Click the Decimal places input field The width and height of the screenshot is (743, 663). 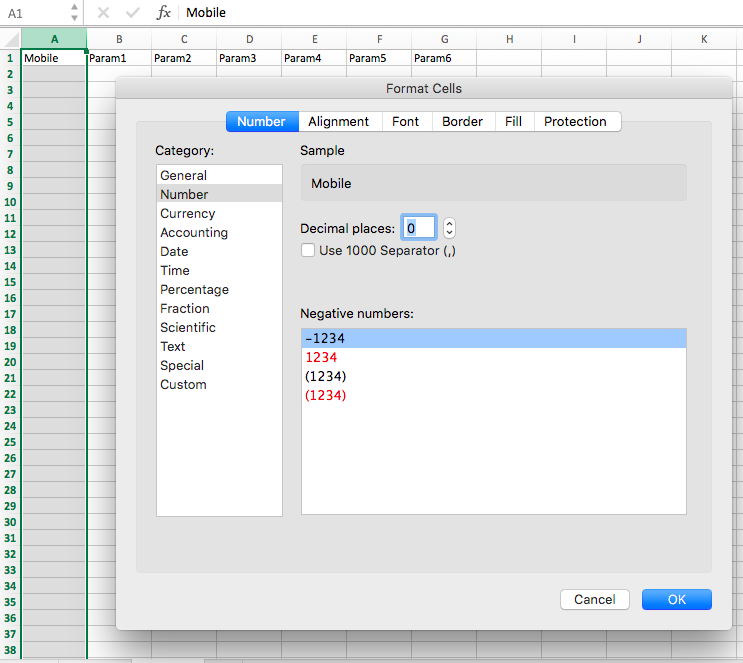(418, 228)
